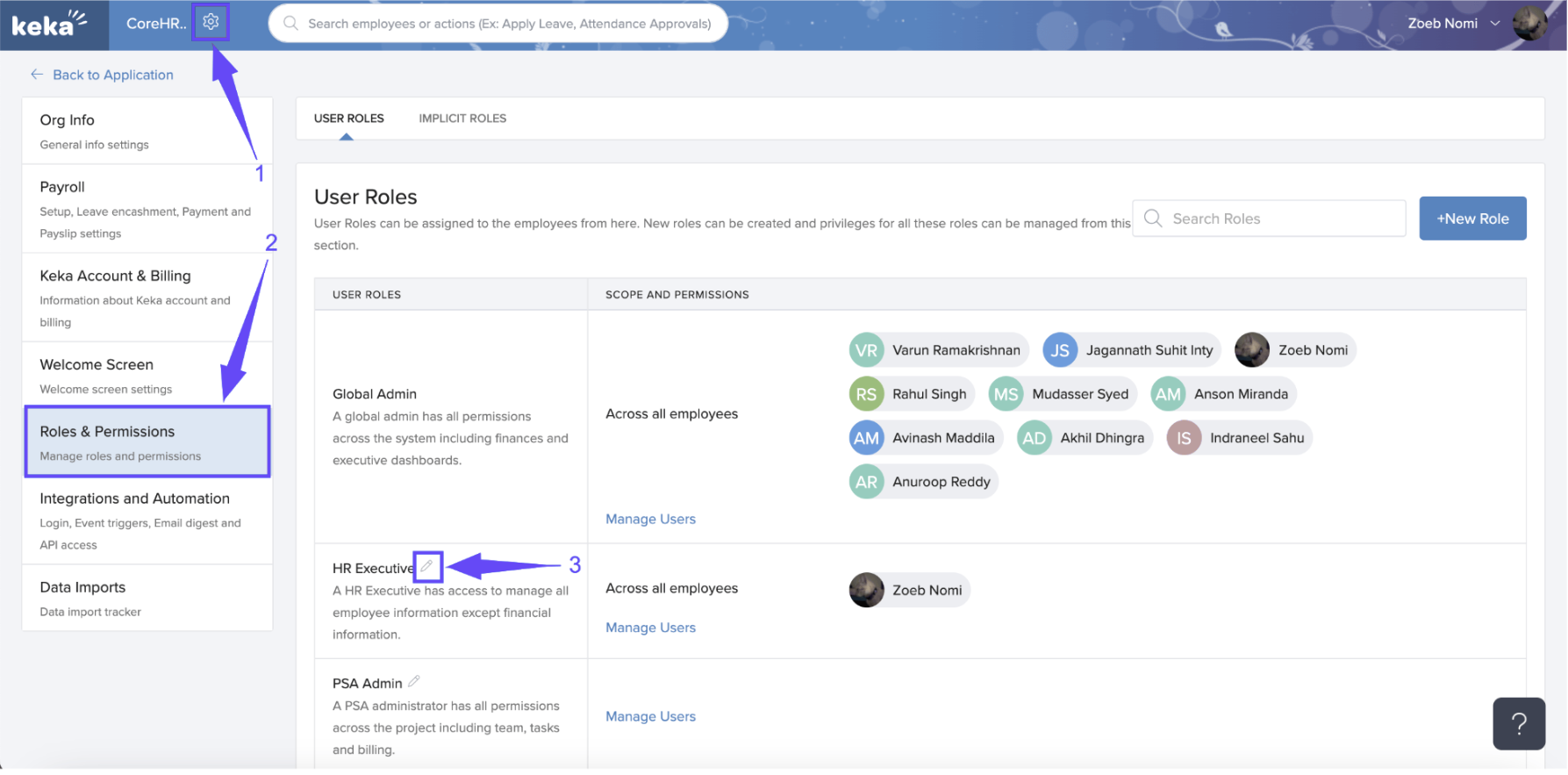Screen dimensions: 1568x775
Task: Edit the HR Executive role pencil icon
Action: pyautogui.click(x=427, y=567)
